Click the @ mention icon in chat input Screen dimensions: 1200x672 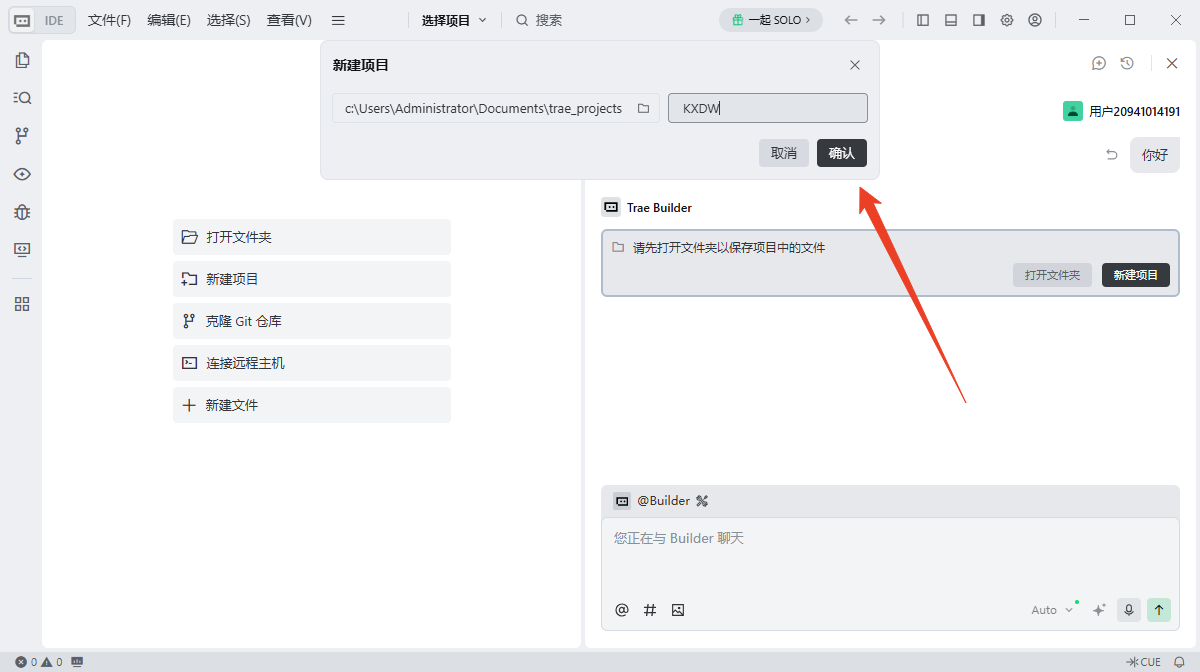coord(622,609)
